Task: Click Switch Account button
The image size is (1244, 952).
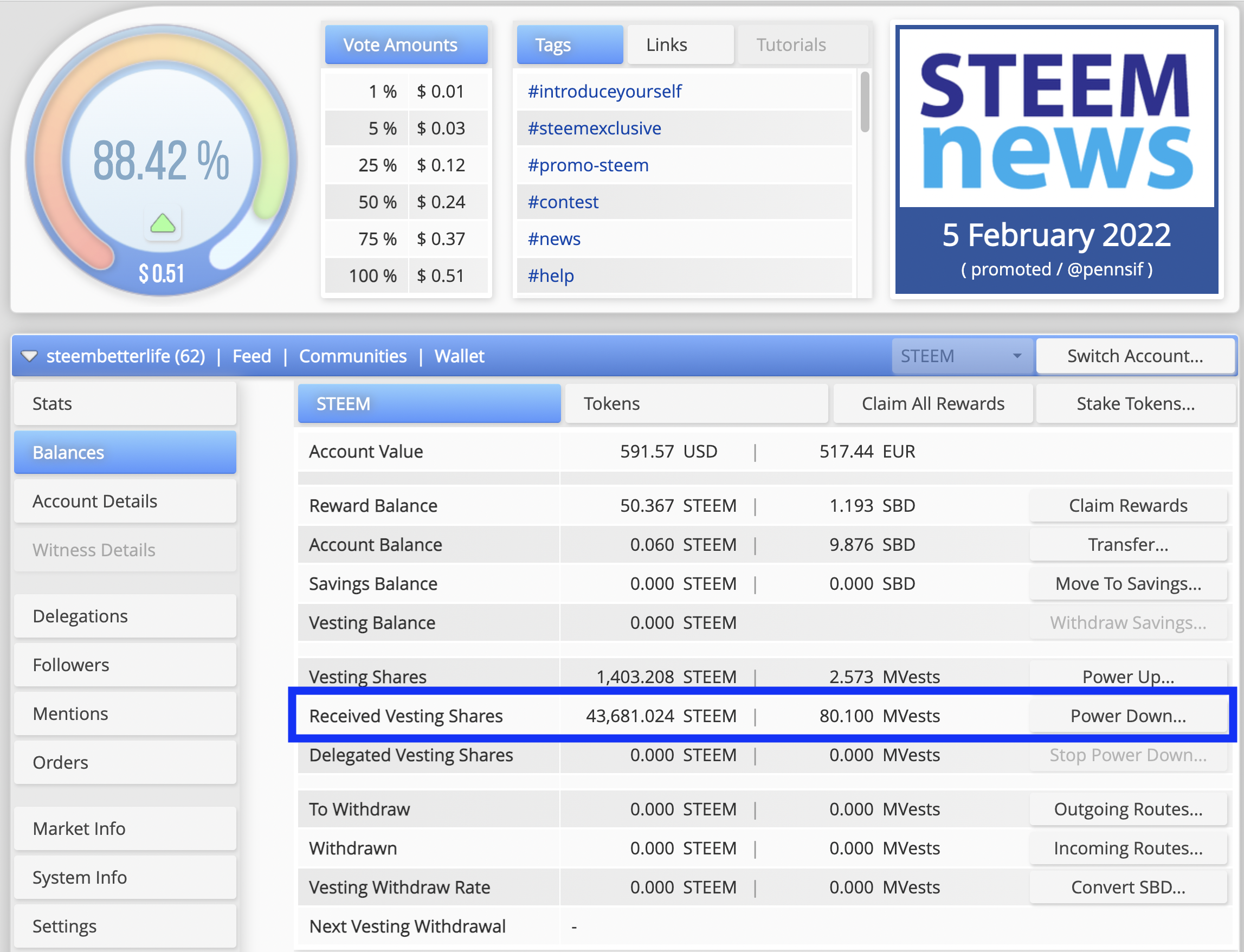Action: [1135, 356]
